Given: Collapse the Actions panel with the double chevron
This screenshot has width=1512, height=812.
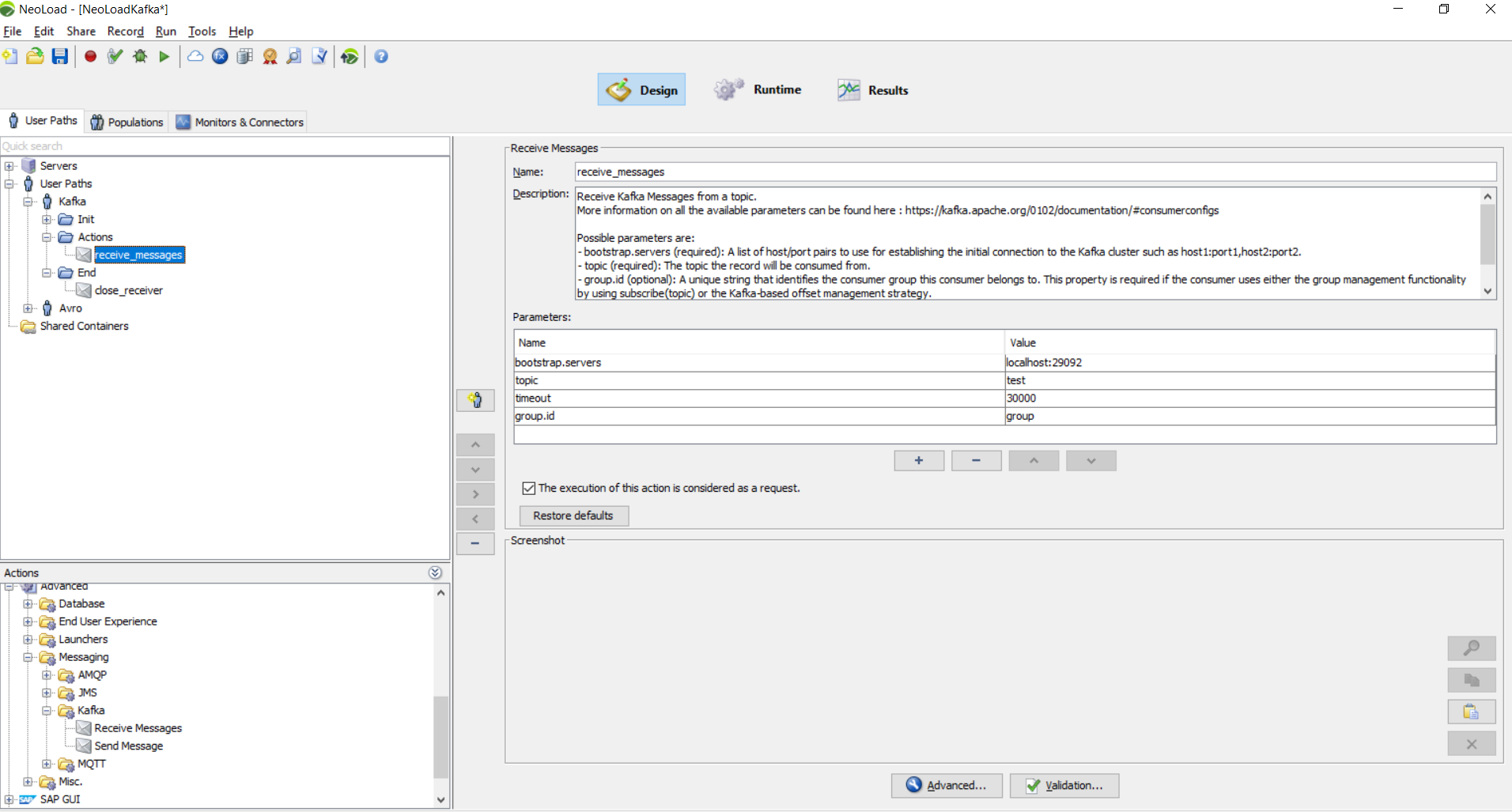Looking at the screenshot, I should pos(436,572).
